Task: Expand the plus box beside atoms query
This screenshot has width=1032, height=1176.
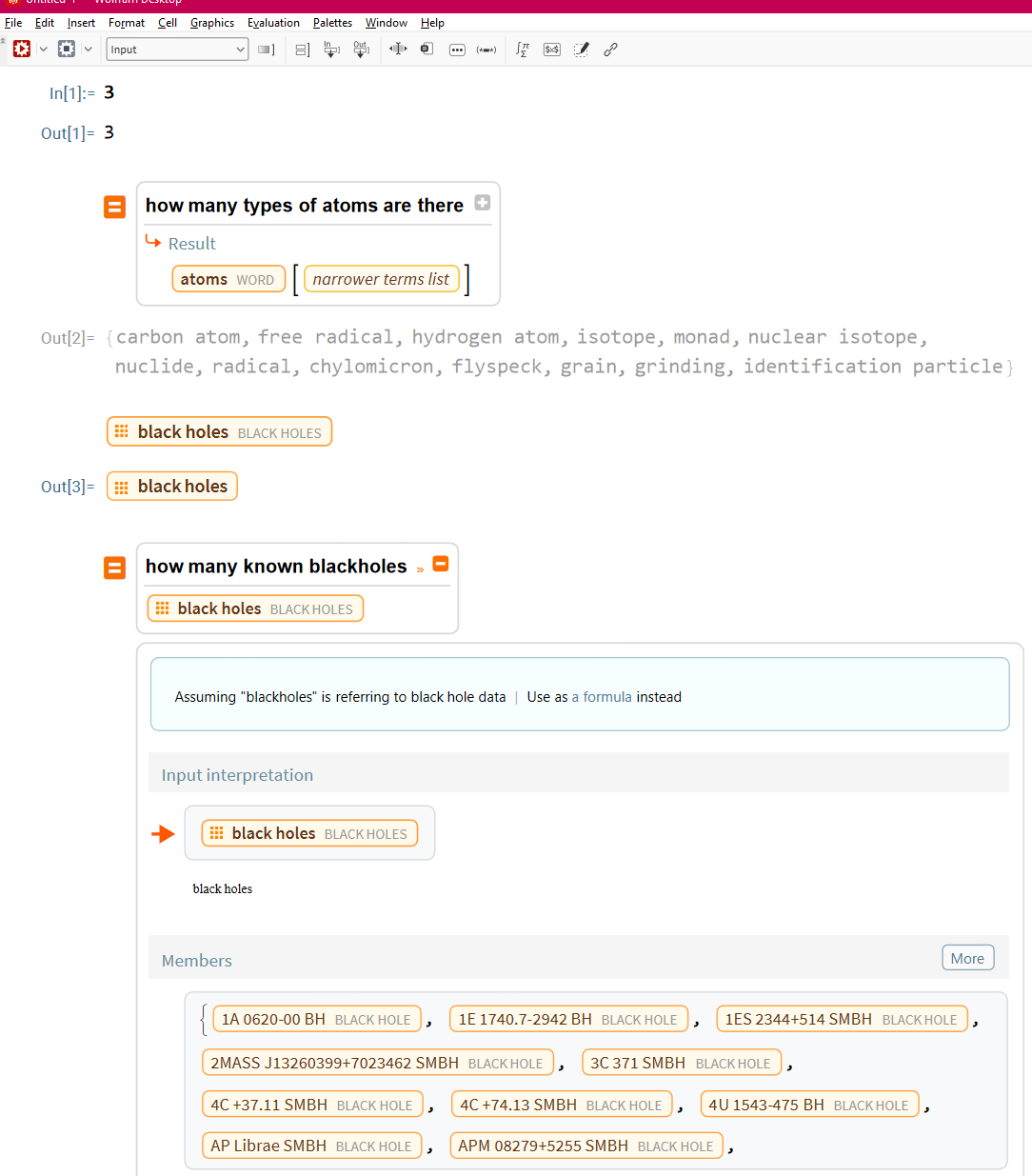Action: pos(483,202)
